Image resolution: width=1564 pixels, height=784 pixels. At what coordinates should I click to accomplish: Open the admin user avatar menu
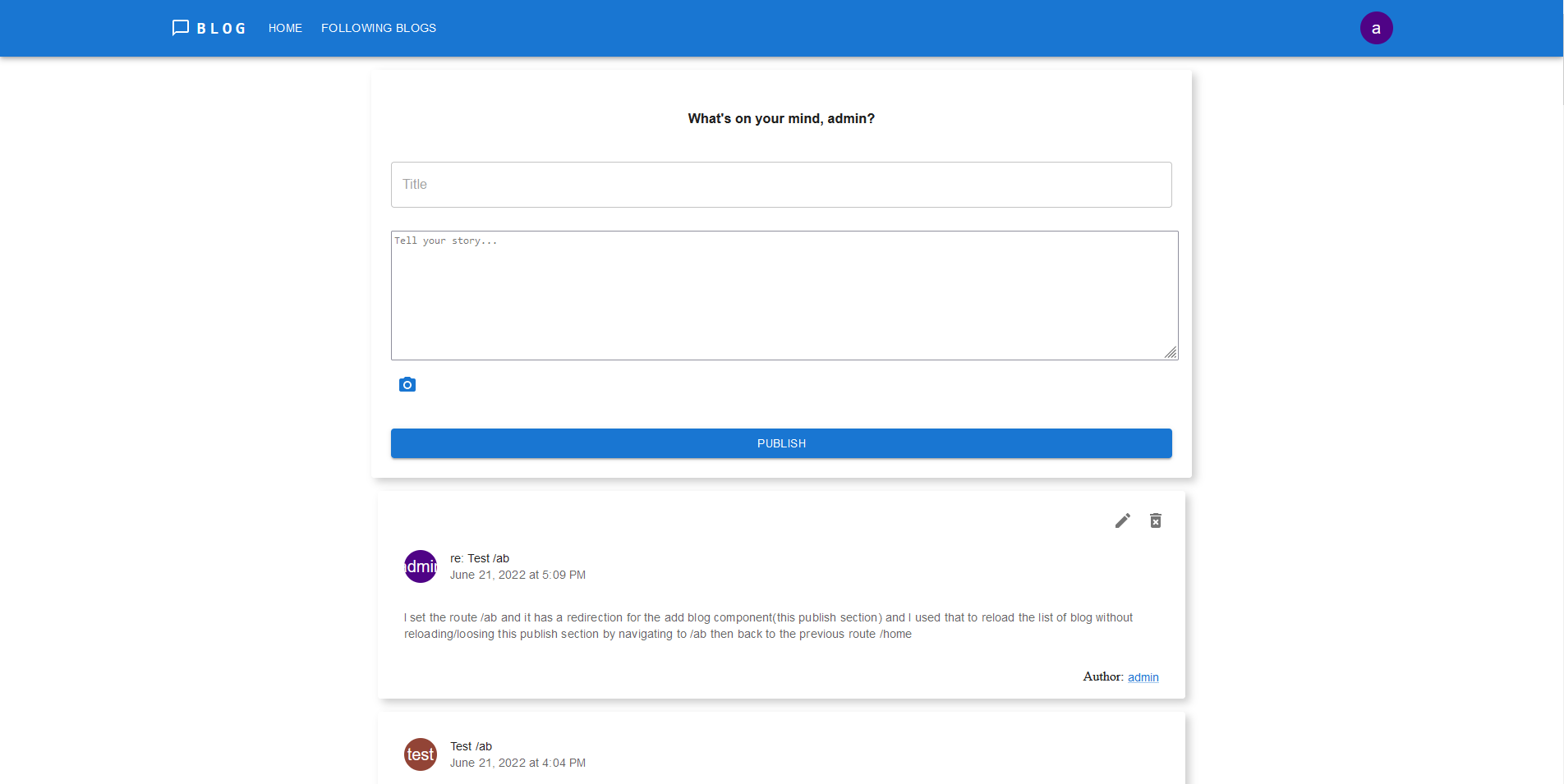point(1376,28)
